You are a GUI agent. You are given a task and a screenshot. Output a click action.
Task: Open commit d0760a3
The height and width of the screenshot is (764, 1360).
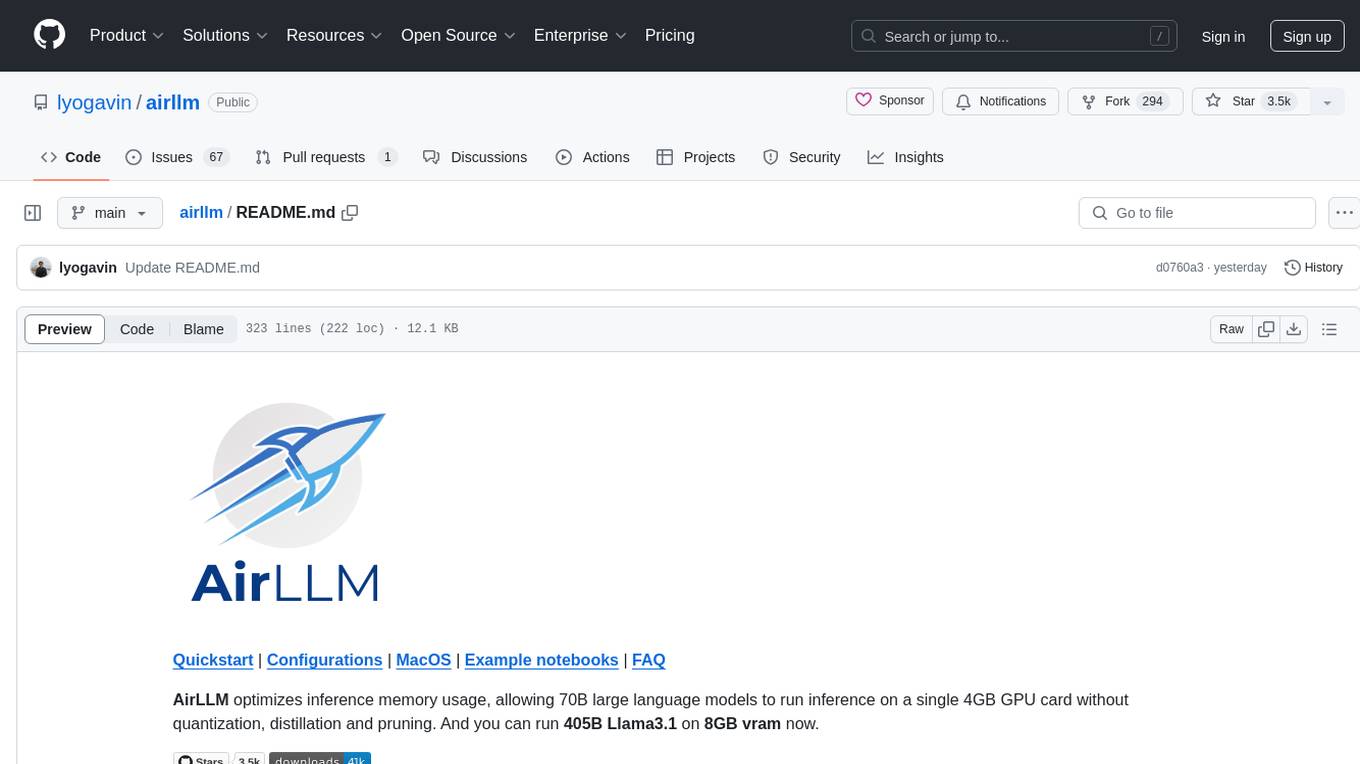pyautogui.click(x=1180, y=268)
